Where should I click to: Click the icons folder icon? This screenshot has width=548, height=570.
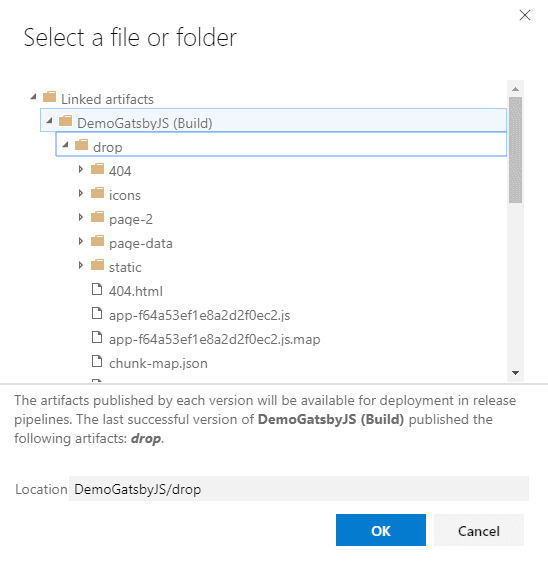[97, 193]
